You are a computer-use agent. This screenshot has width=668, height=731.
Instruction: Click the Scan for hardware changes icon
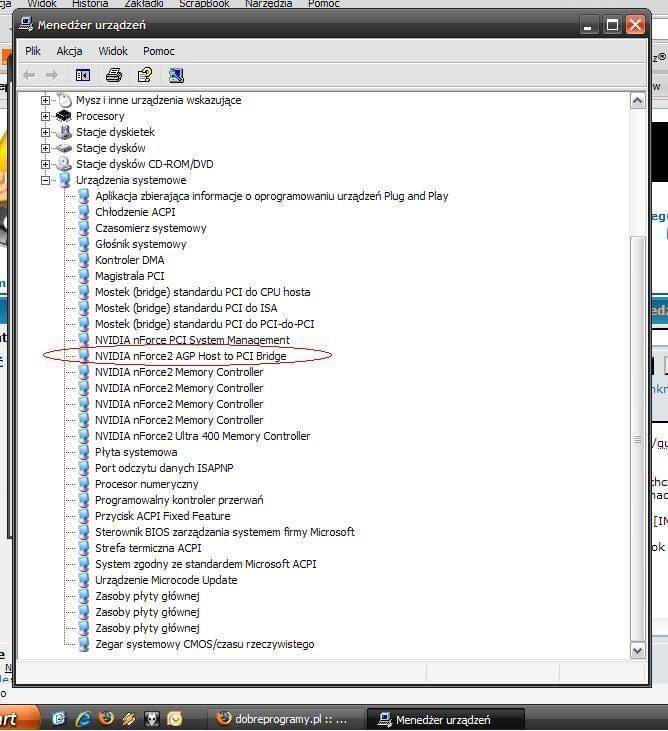pyautogui.click(x=176, y=75)
